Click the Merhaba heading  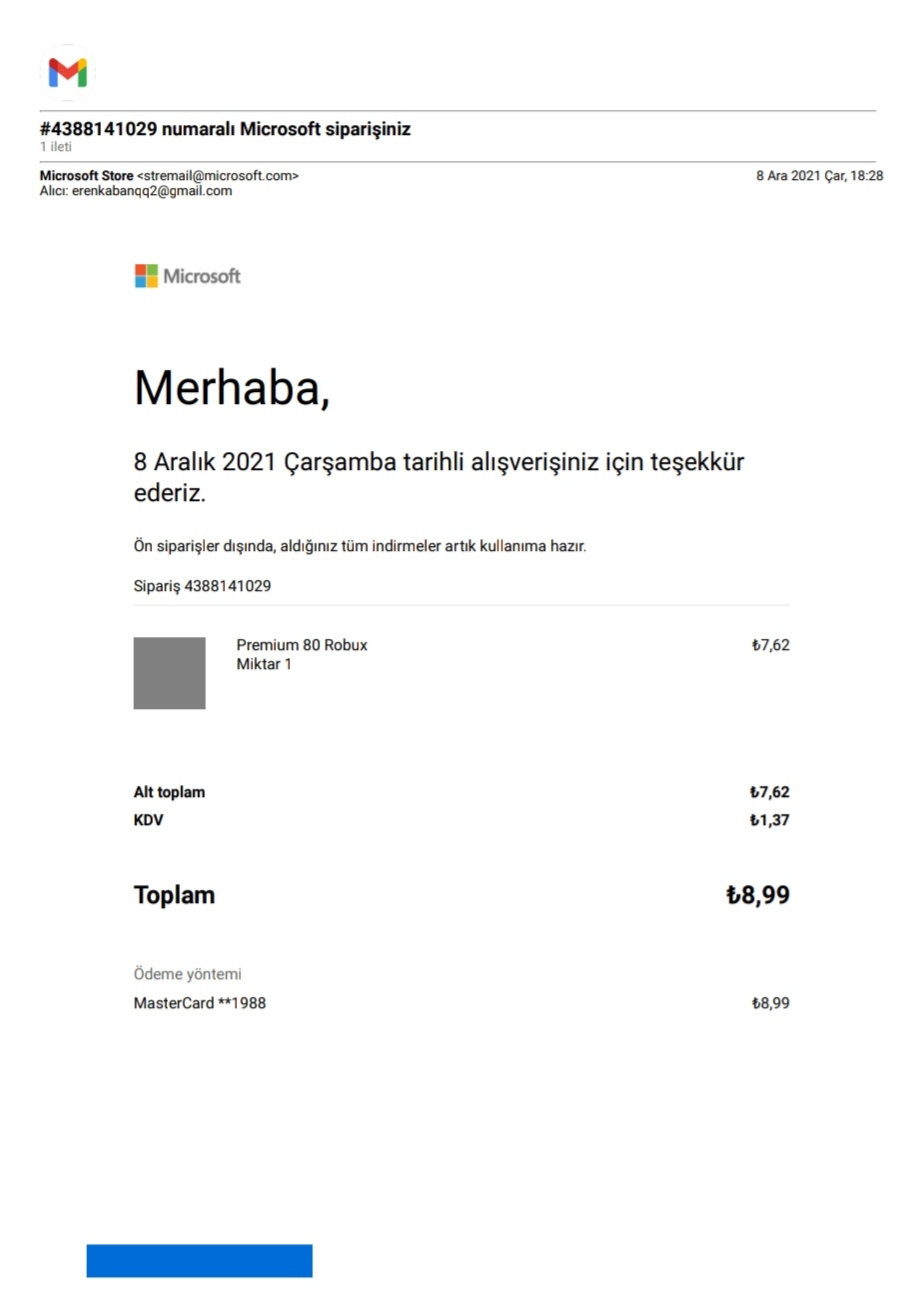coord(231,387)
